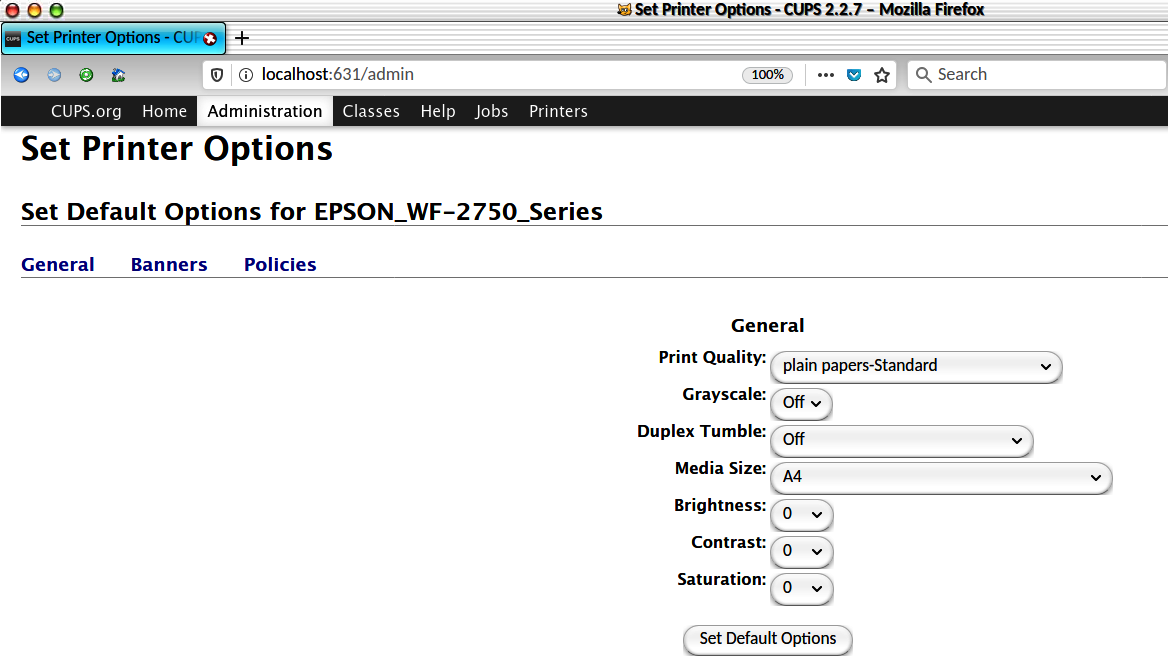
Task: Open the Administration menu item
Action: 264,111
